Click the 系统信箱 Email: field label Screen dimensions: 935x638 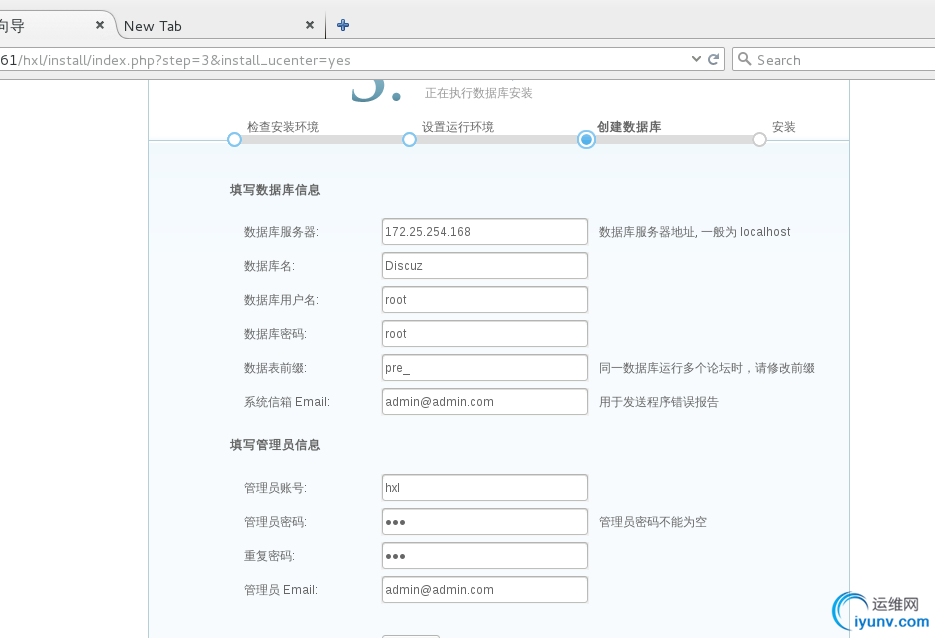pos(287,402)
